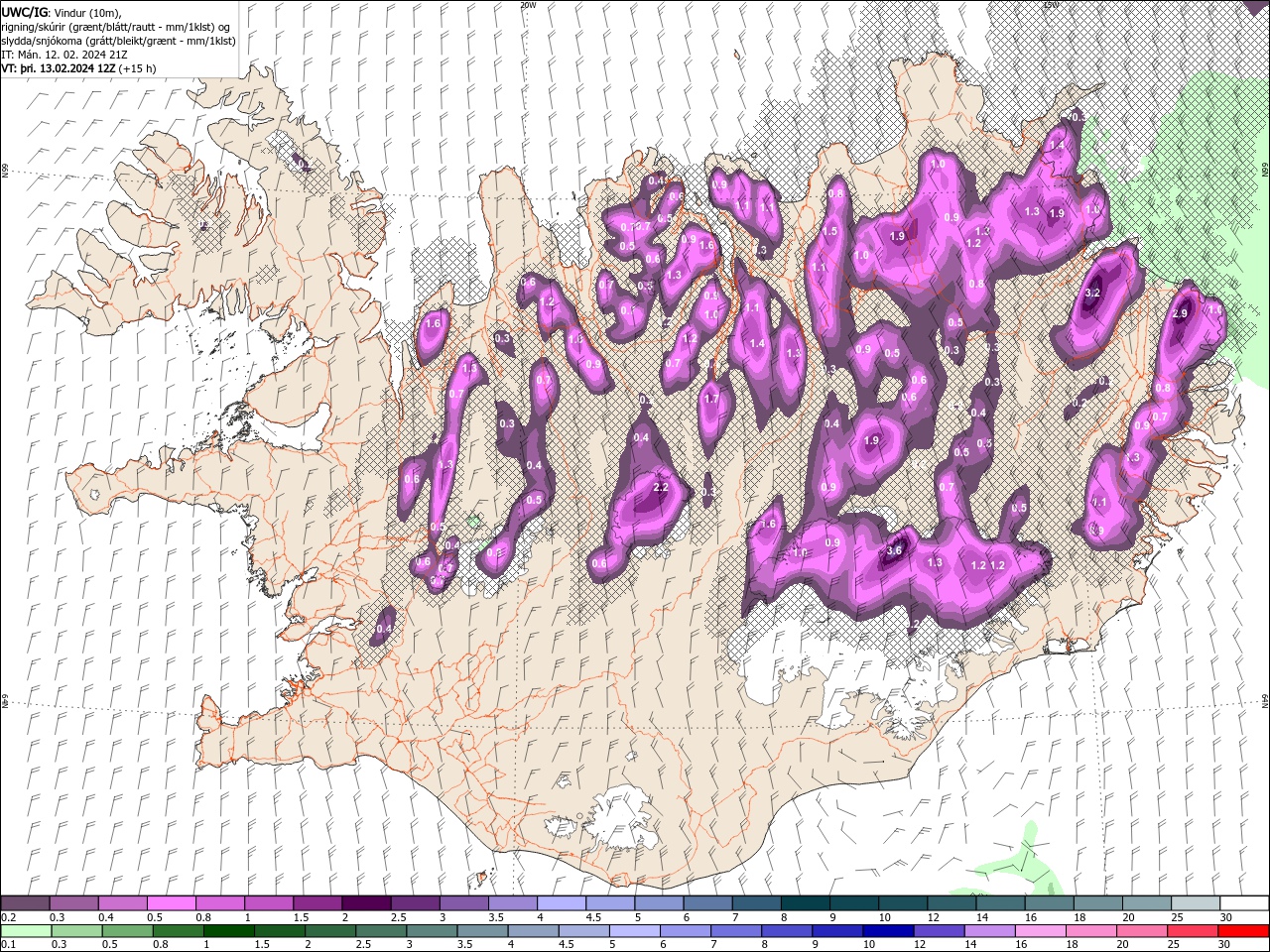Select lower scale swatch between 2 and 2.5
This screenshot has width=1270, height=952.
click(x=329, y=931)
